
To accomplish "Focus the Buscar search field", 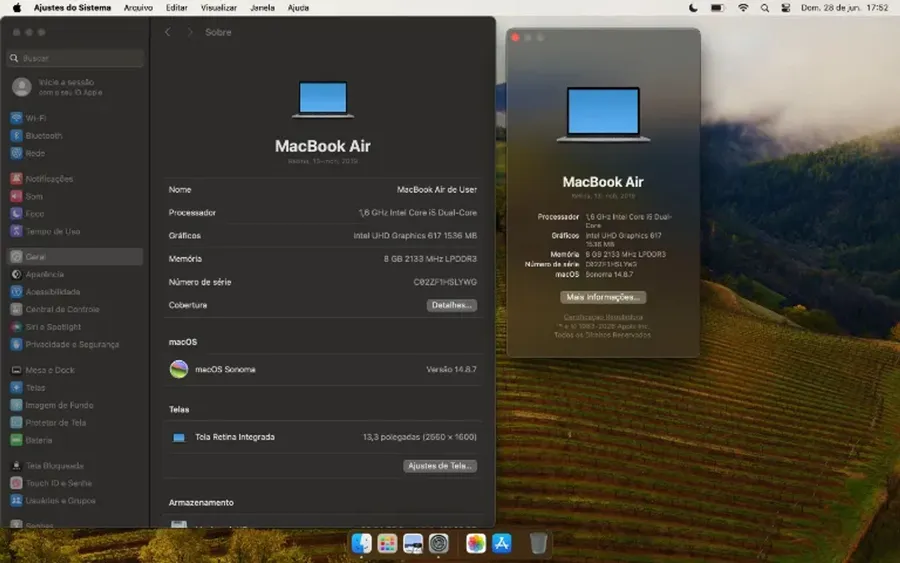I will pos(75,58).
